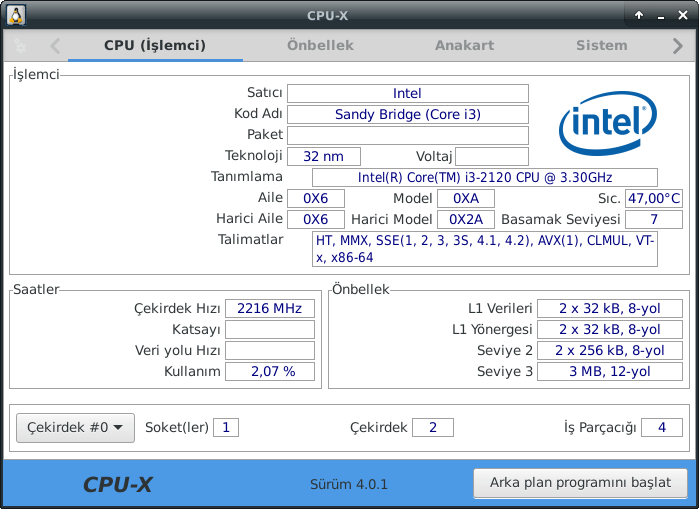Click the Teknoloji value 32 nm
This screenshot has height=509, width=699.
324,156
